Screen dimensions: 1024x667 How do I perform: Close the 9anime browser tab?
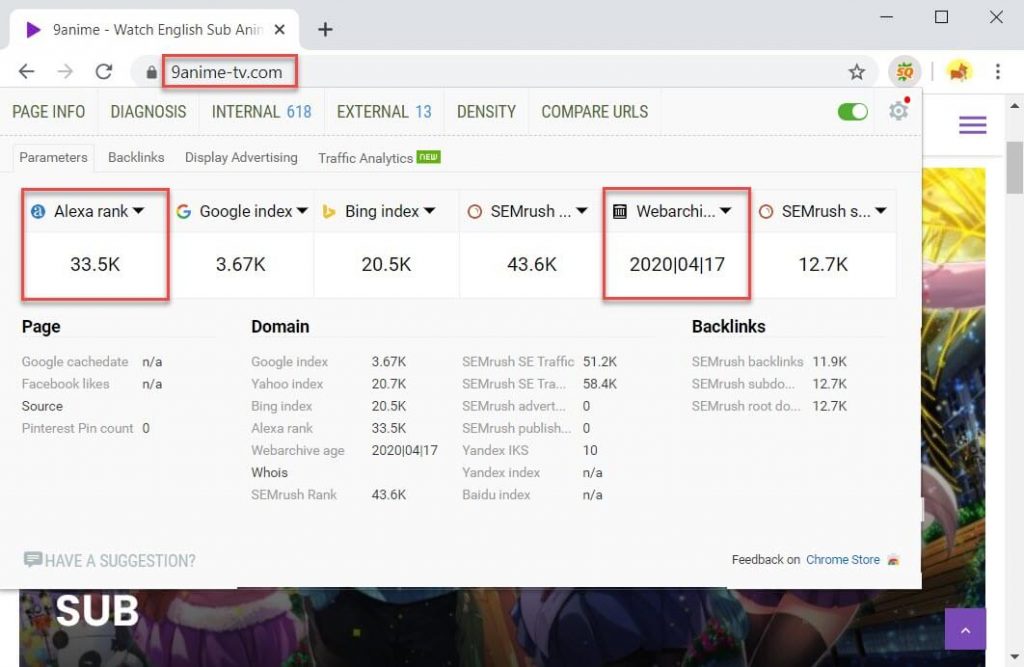pyautogui.click(x=280, y=29)
